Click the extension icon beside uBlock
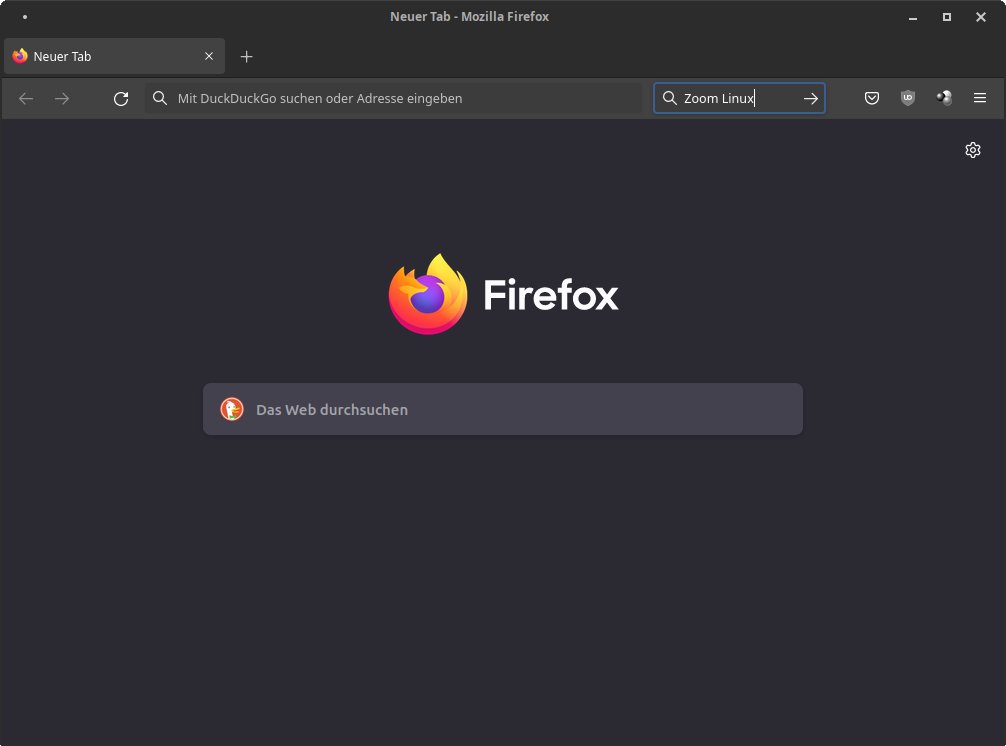Viewport: 1006px width, 746px height. point(944,97)
